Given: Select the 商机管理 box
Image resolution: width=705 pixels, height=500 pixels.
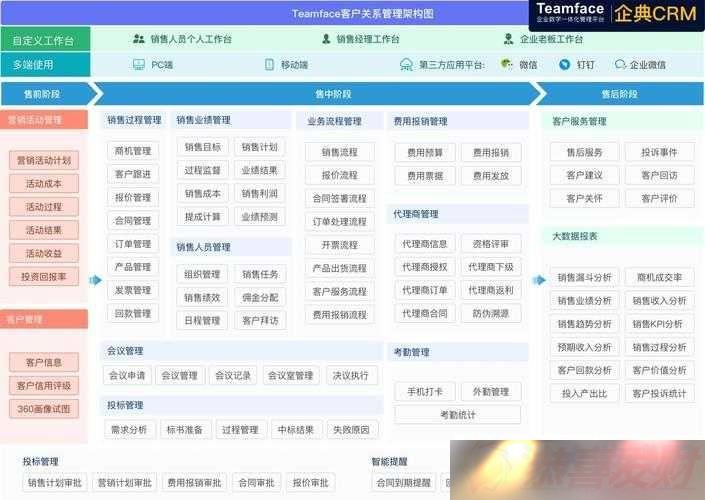Looking at the screenshot, I should [133, 151].
